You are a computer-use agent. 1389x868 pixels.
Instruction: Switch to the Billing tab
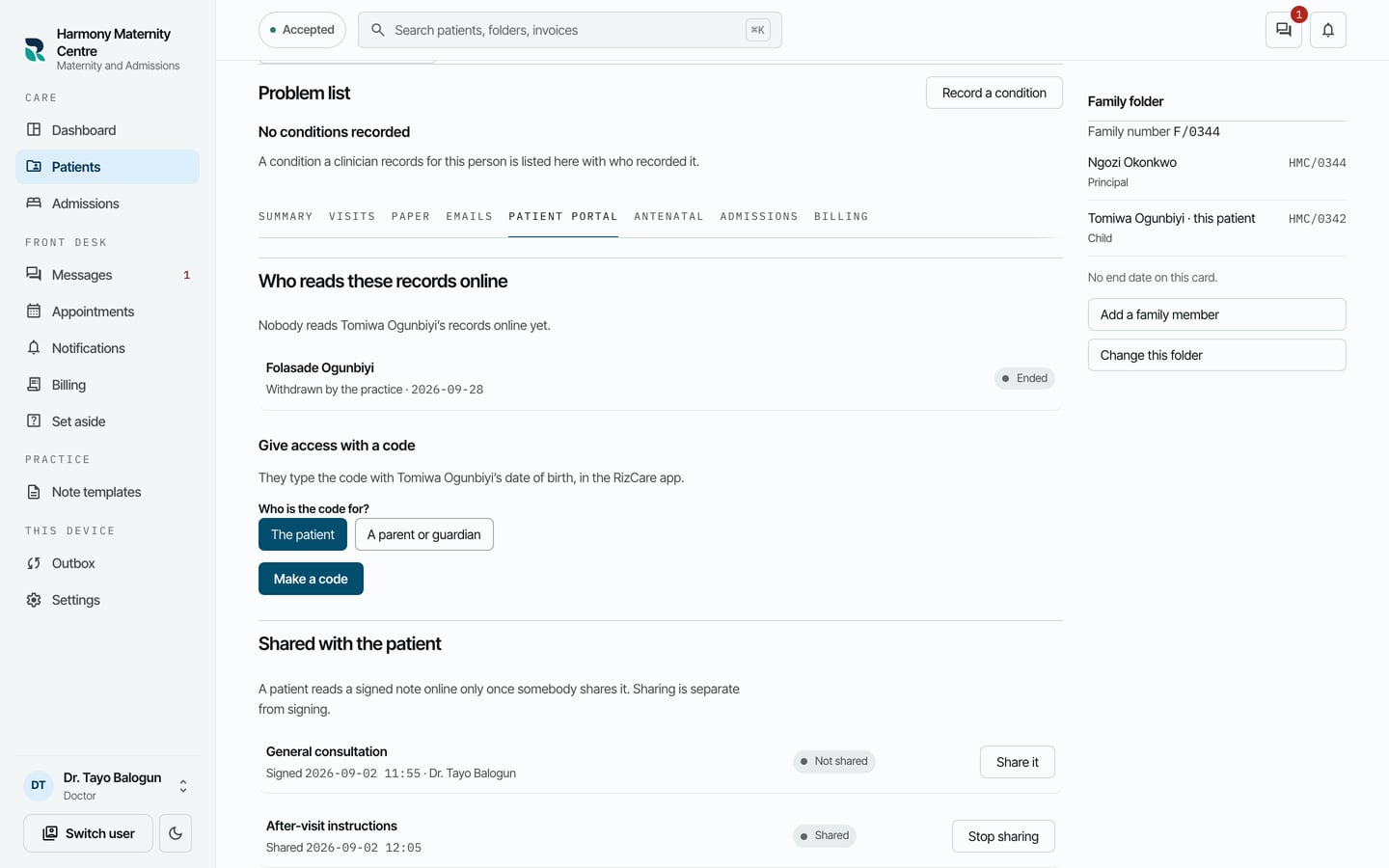841,217
